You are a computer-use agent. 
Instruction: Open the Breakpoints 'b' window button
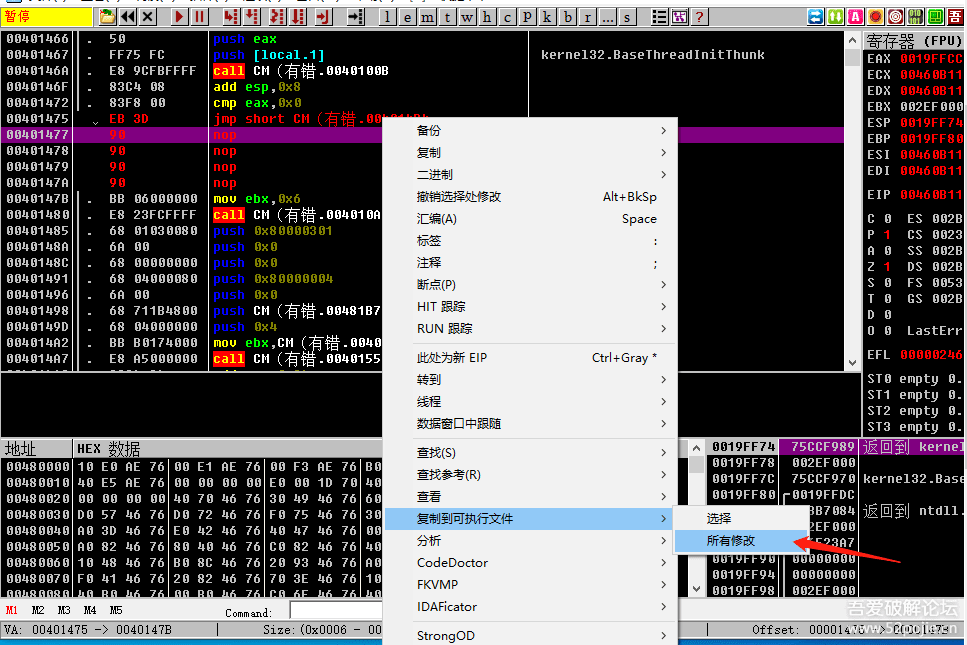coord(569,17)
